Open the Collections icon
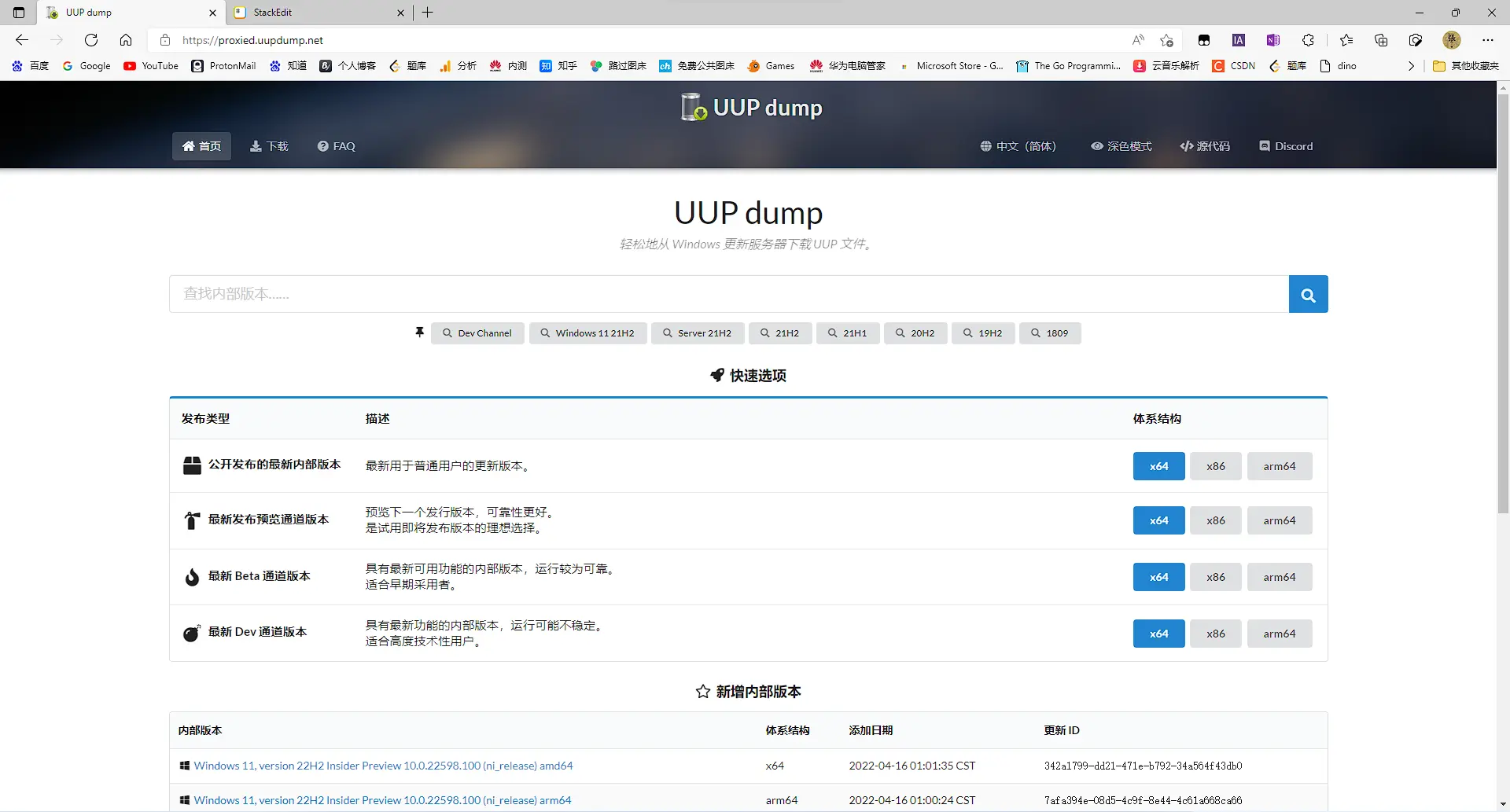 pos(1381,40)
